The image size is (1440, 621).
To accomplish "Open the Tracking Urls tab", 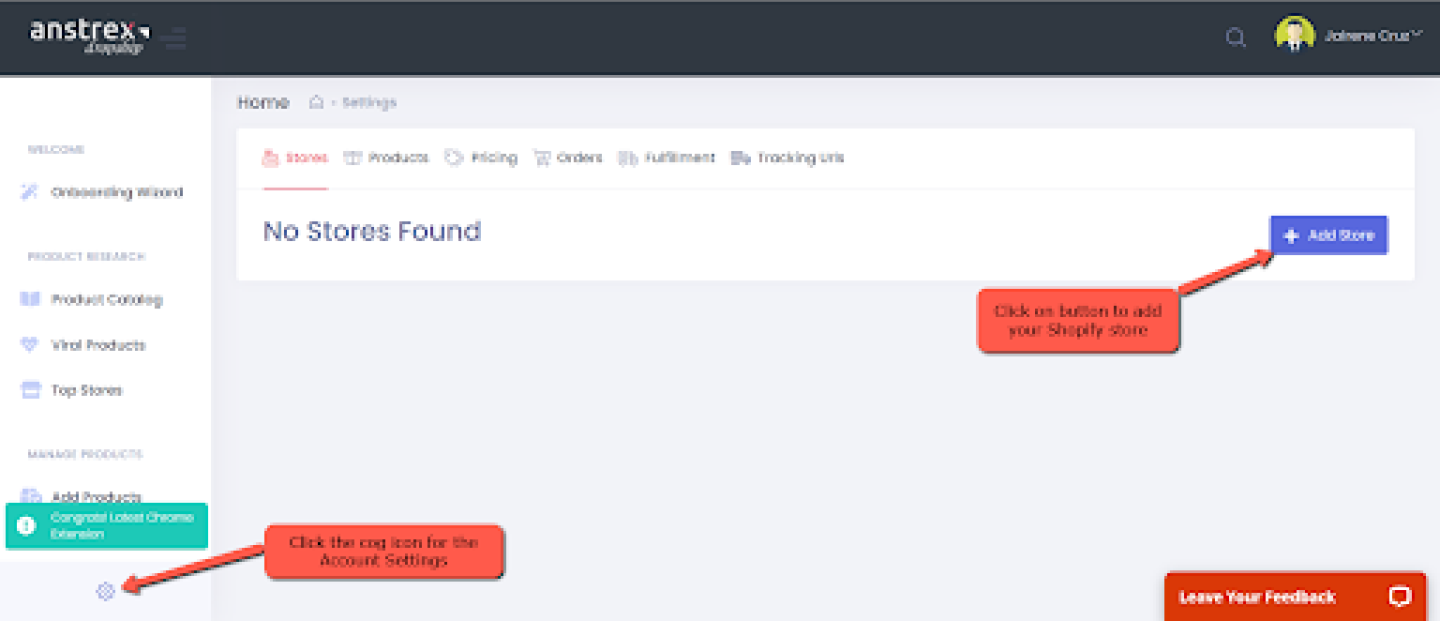I will 788,158.
